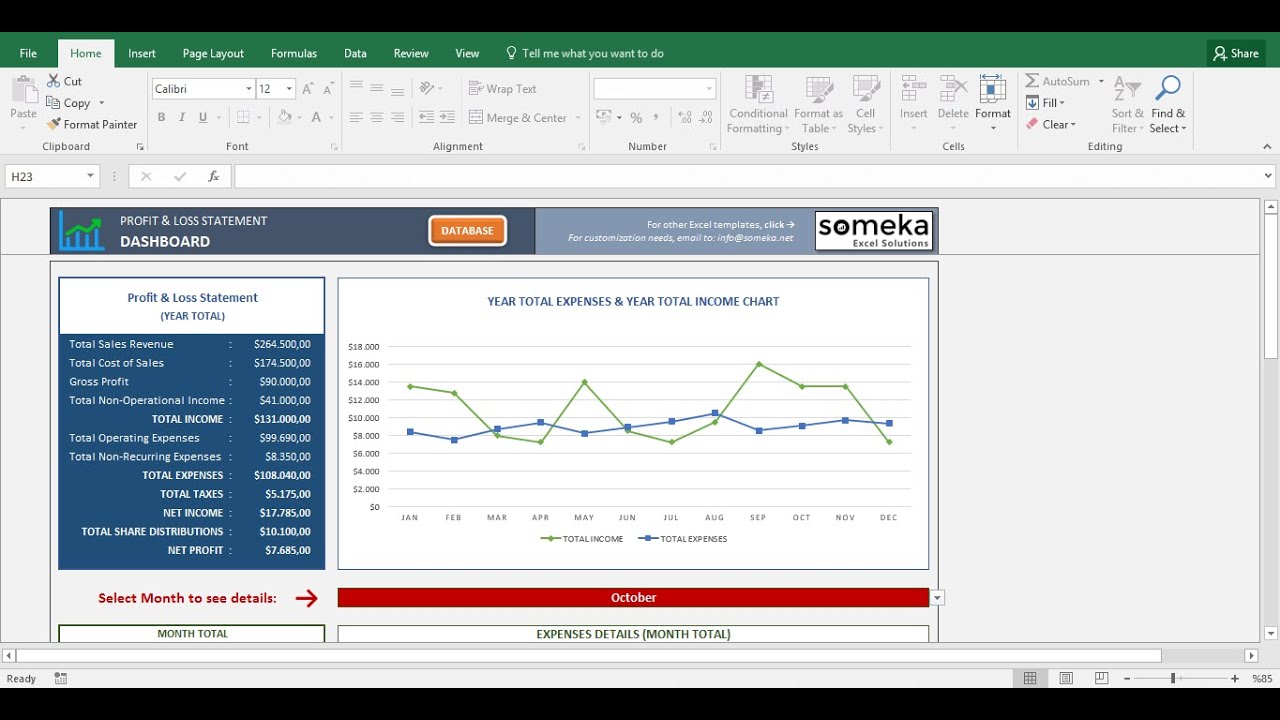Viewport: 1280px width, 720px height.
Task: Toggle Underline formatting
Action: tap(203, 117)
